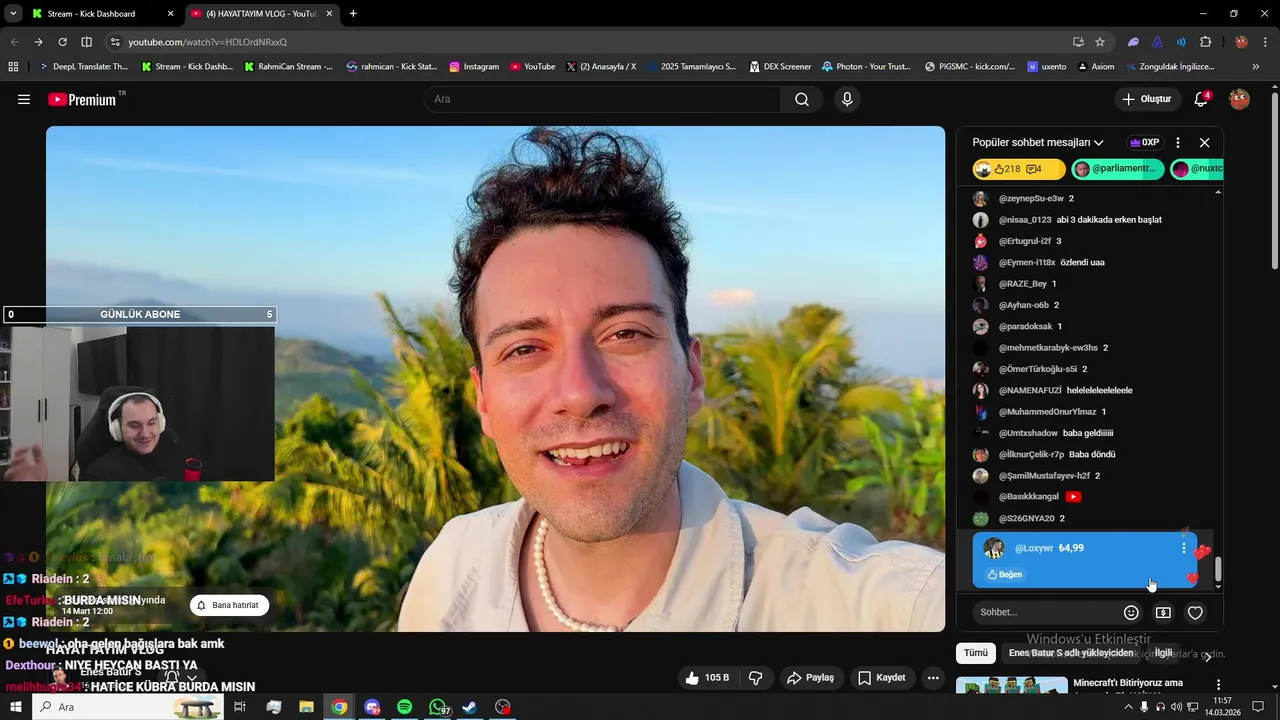Image resolution: width=1280 pixels, height=720 pixels.
Task: Open taskbar clock showing 11:57
Action: tap(1221, 707)
